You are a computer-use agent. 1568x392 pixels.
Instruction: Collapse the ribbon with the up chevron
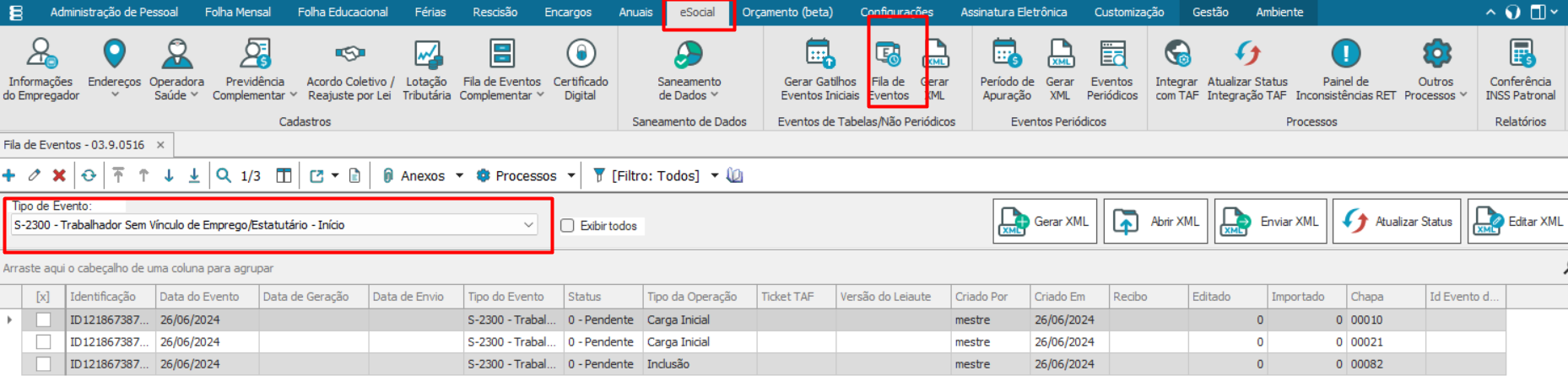coord(1490,12)
